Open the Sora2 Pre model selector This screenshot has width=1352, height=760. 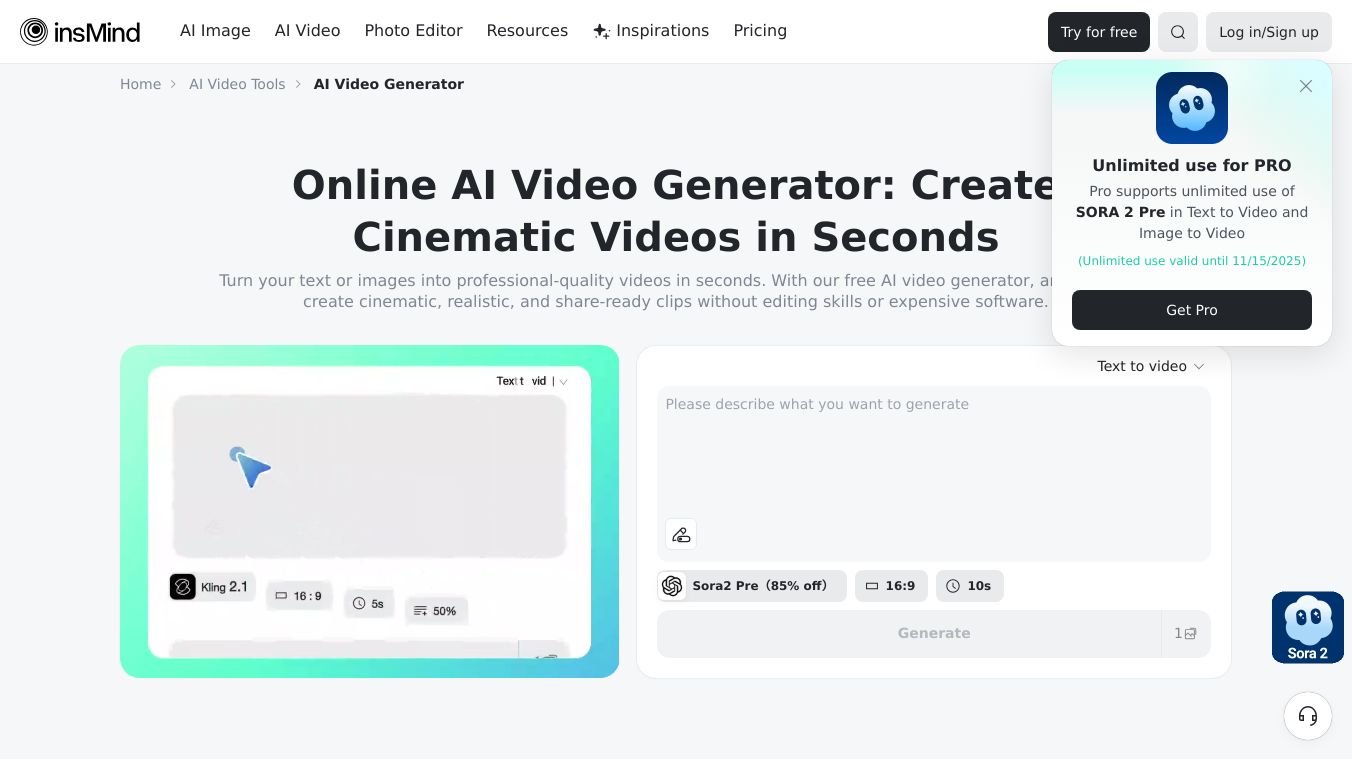(752, 586)
